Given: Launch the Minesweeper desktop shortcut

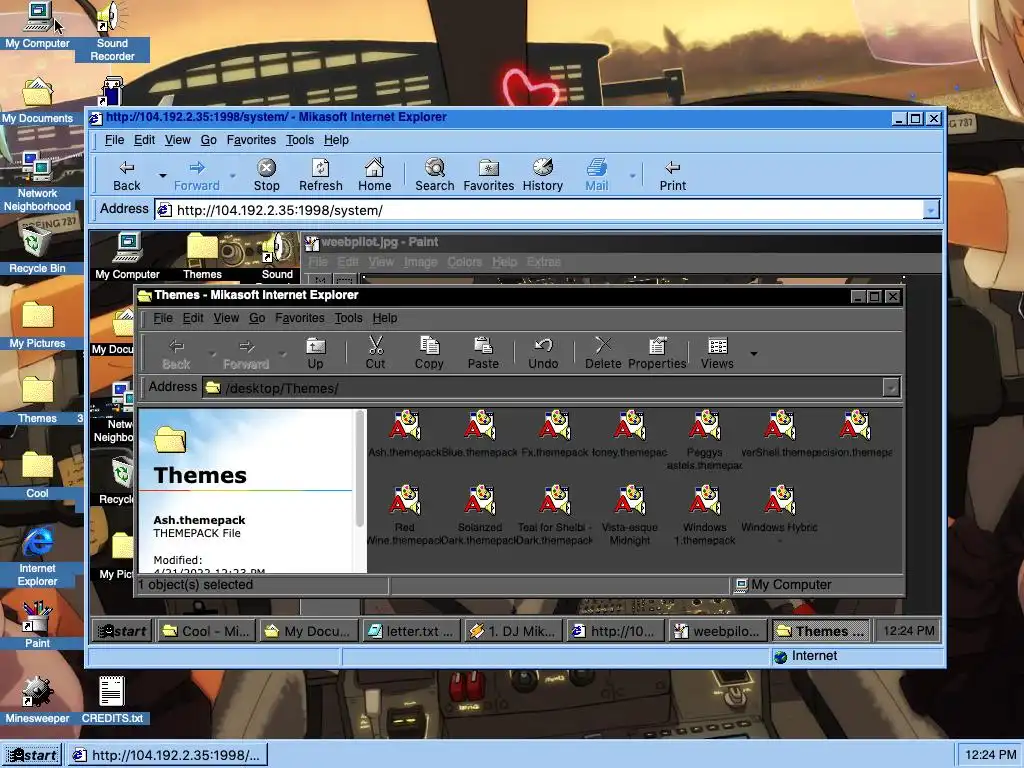Looking at the screenshot, I should (37, 699).
